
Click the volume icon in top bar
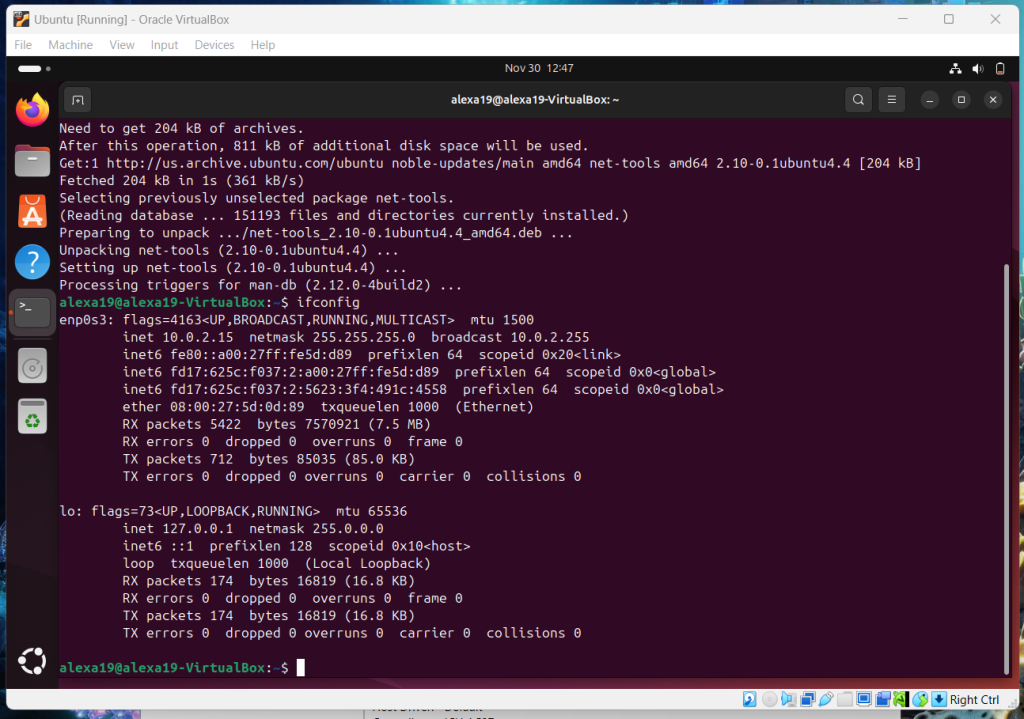(x=978, y=69)
